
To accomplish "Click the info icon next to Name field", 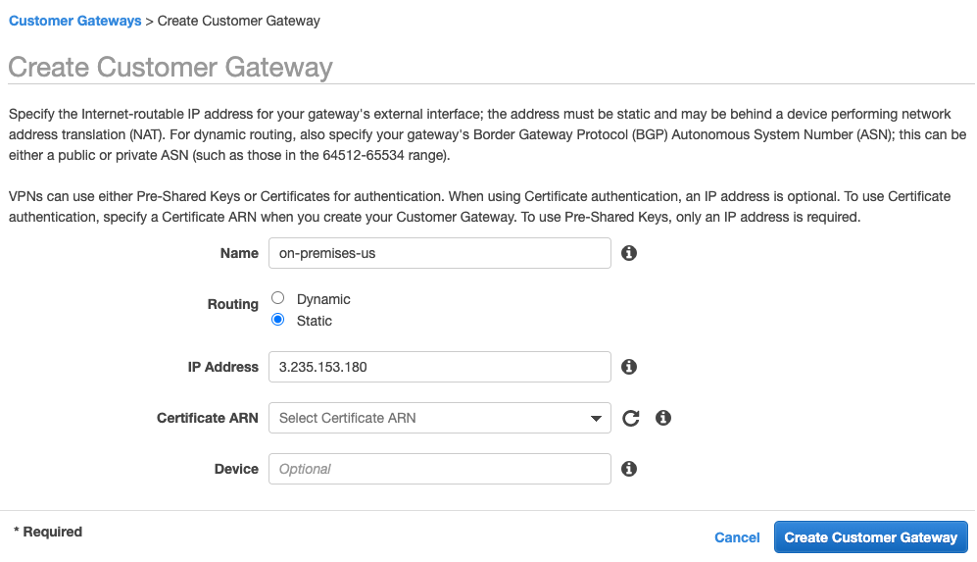I will pos(629,253).
